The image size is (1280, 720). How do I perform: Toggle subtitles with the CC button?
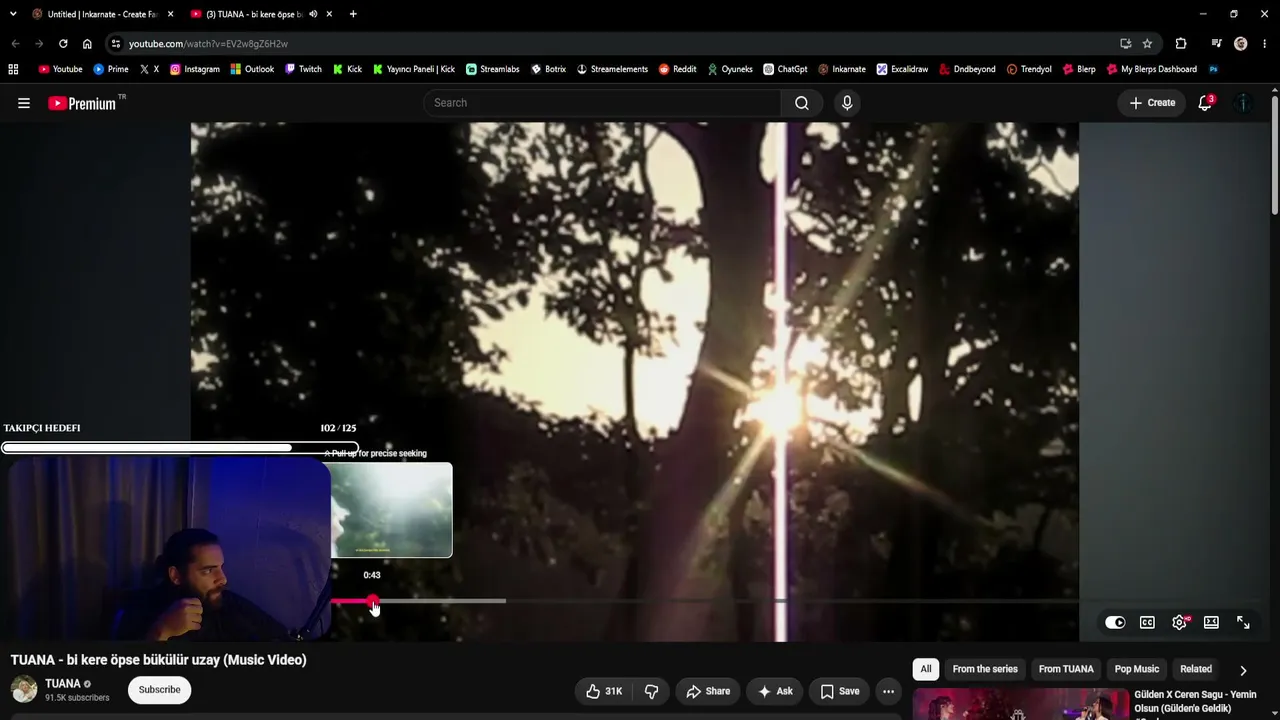click(x=1147, y=622)
